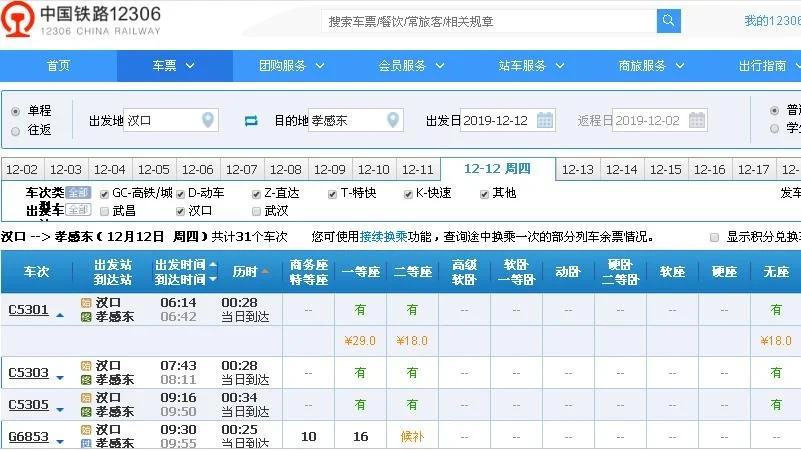Swap departure and destination stations
This screenshot has width=801, height=450.
point(251,121)
